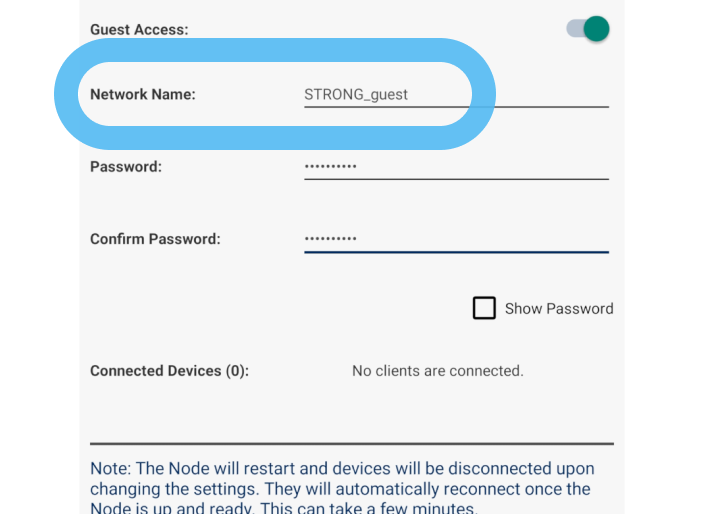
Task: Click the "Connected Devices (0):" label
Action: click(x=169, y=371)
